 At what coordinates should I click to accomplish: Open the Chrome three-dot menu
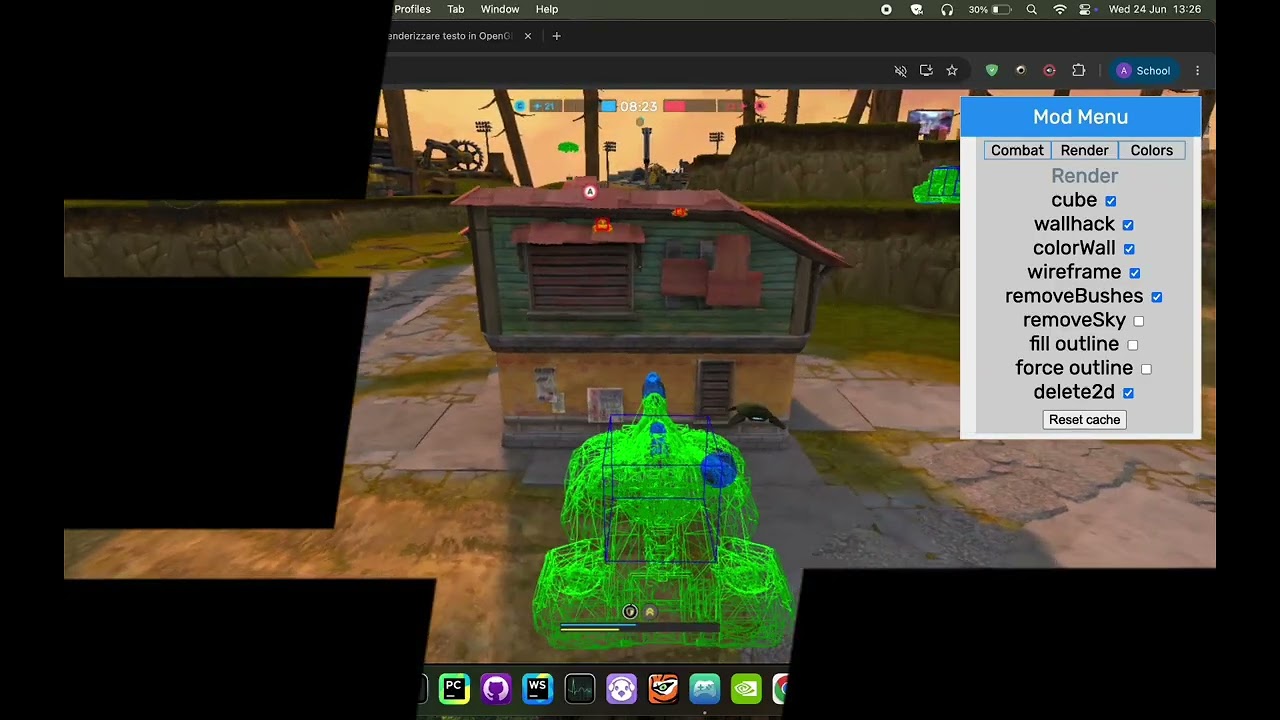1197,71
